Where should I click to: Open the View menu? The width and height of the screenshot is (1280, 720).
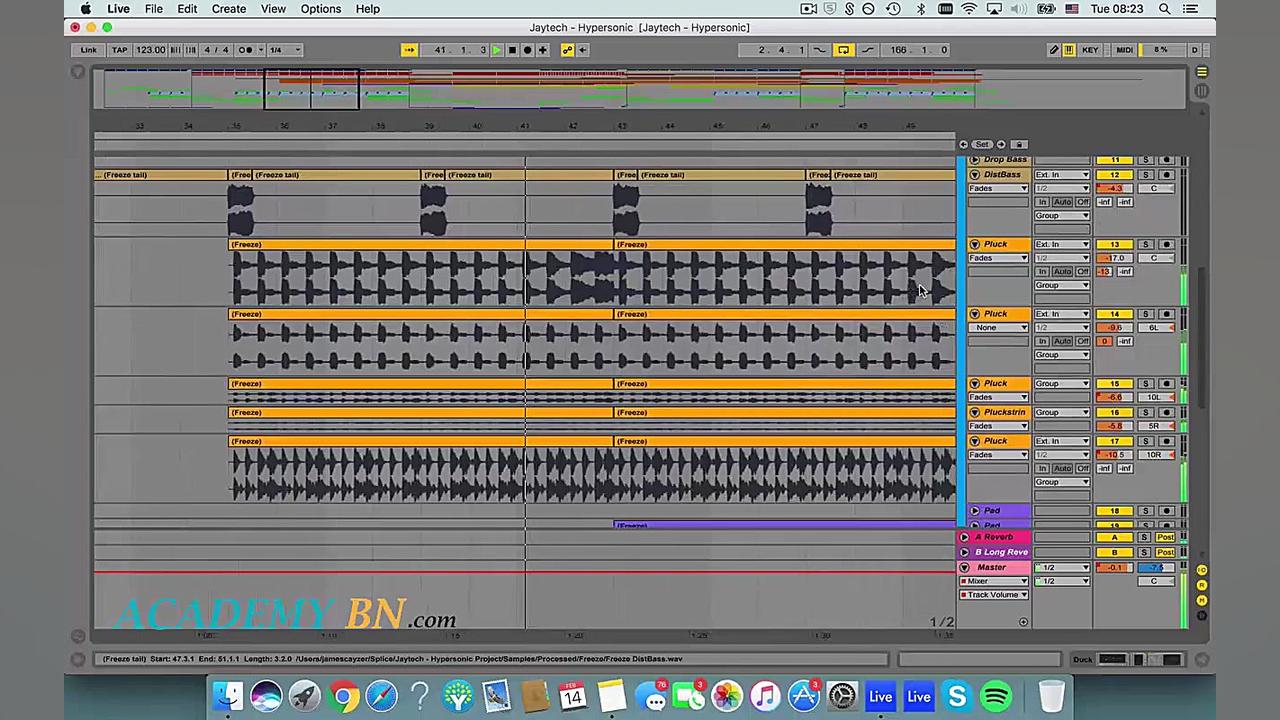click(x=273, y=9)
